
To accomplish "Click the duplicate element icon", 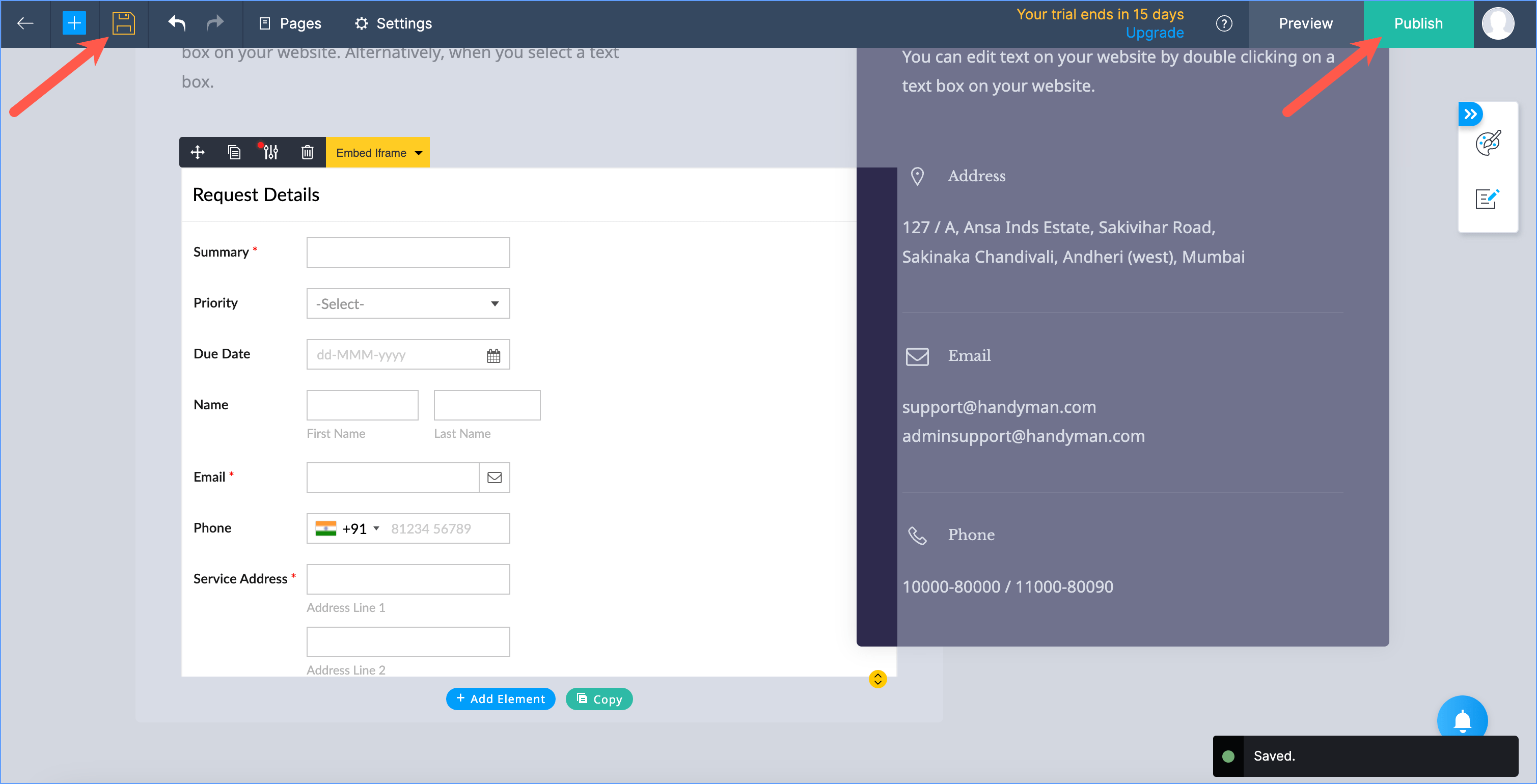I will coord(234,152).
